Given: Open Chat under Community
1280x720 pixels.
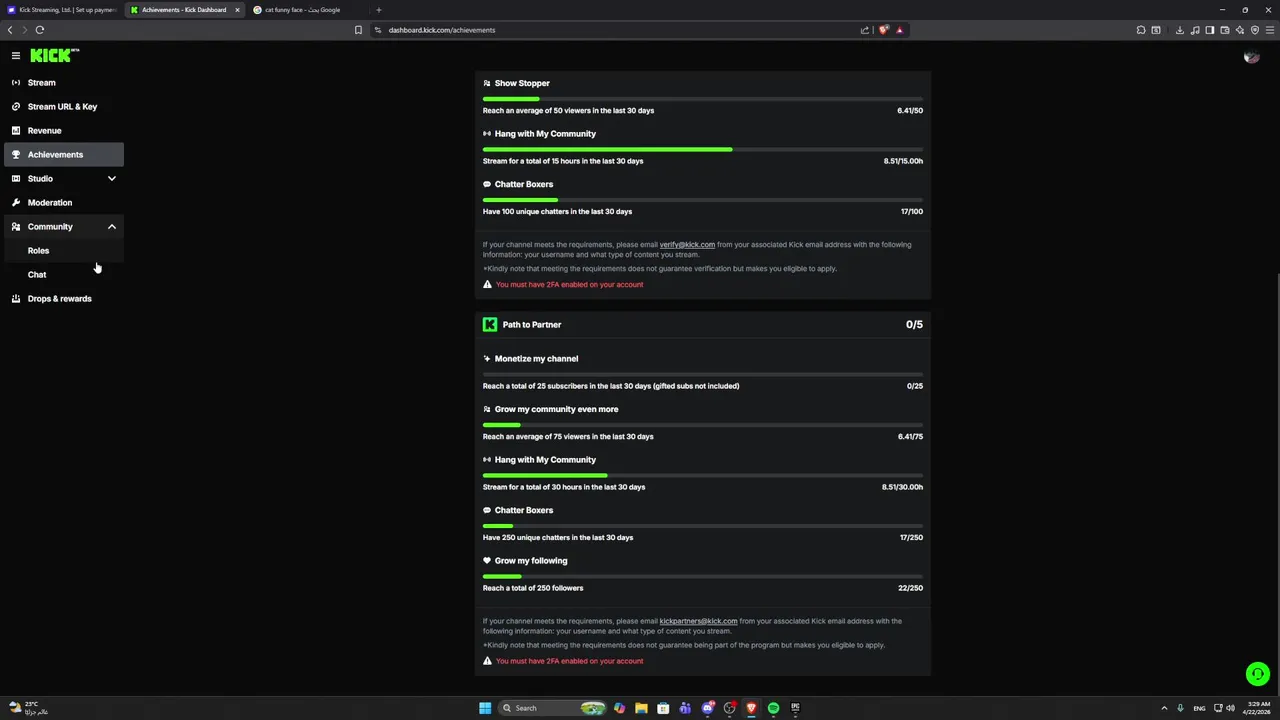Looking at the screenshot, I should click(64, 275).
